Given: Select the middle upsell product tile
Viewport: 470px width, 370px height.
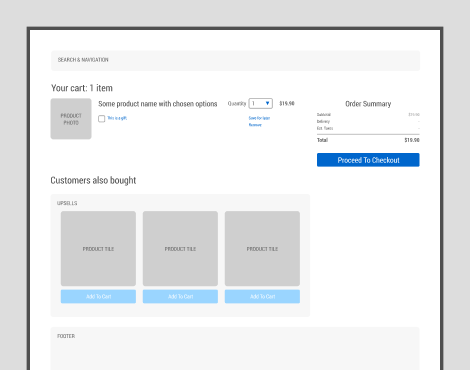Looking at the screenshot, I should [x=180, y=248].
